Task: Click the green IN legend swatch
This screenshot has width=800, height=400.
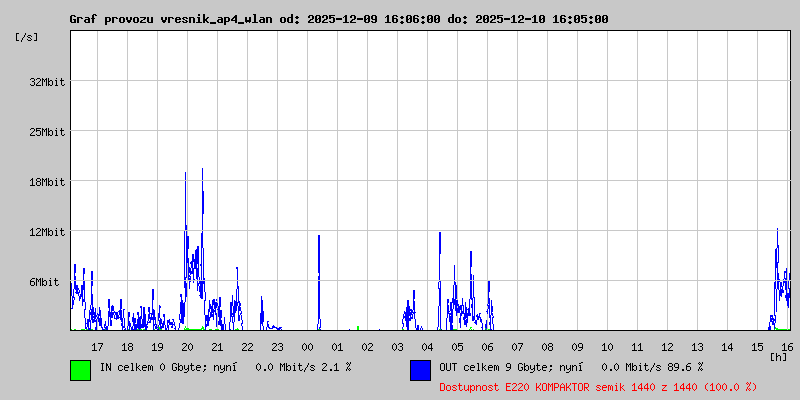Action: 81,370
